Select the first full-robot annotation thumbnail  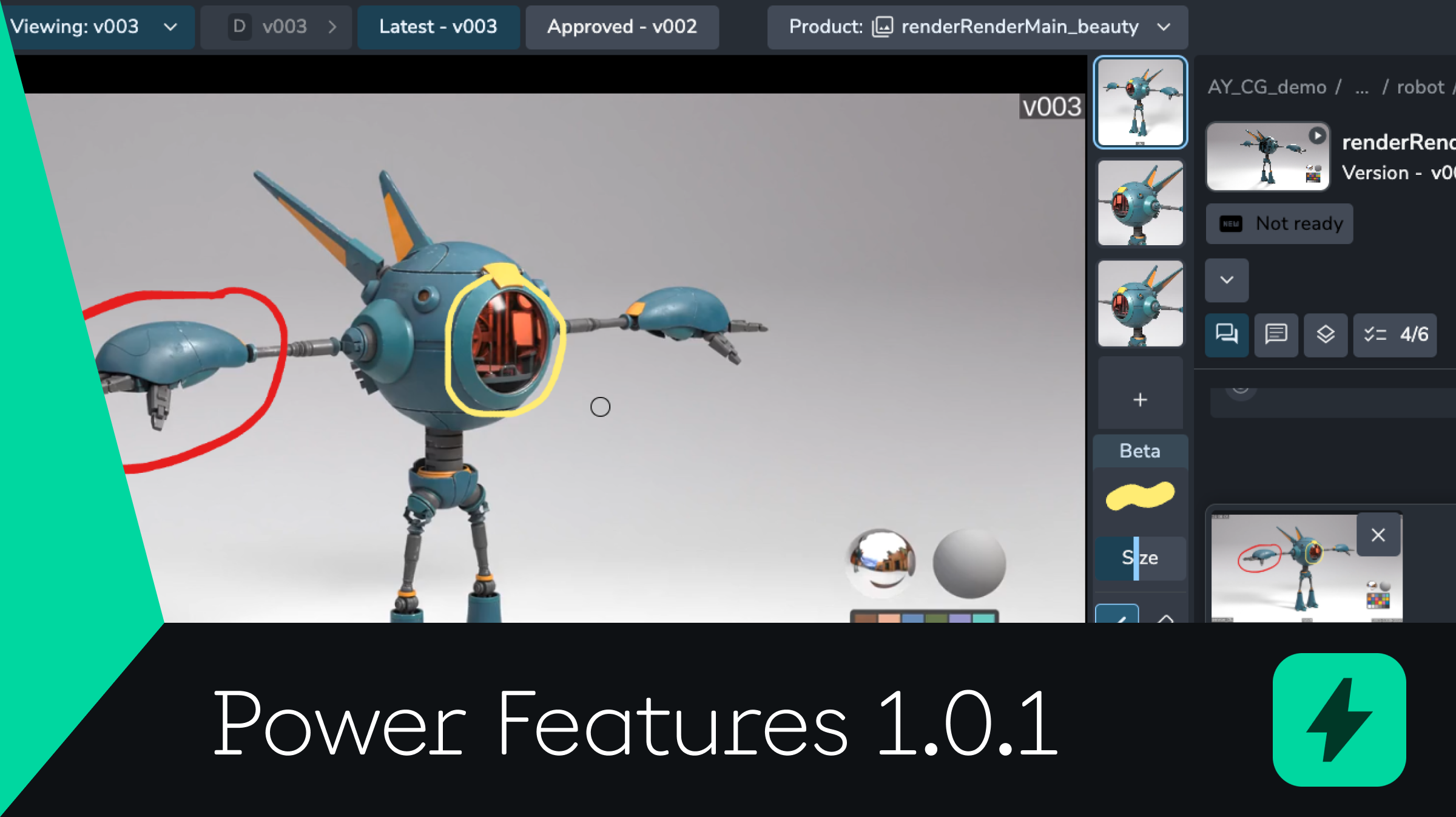pos(1140,102)
